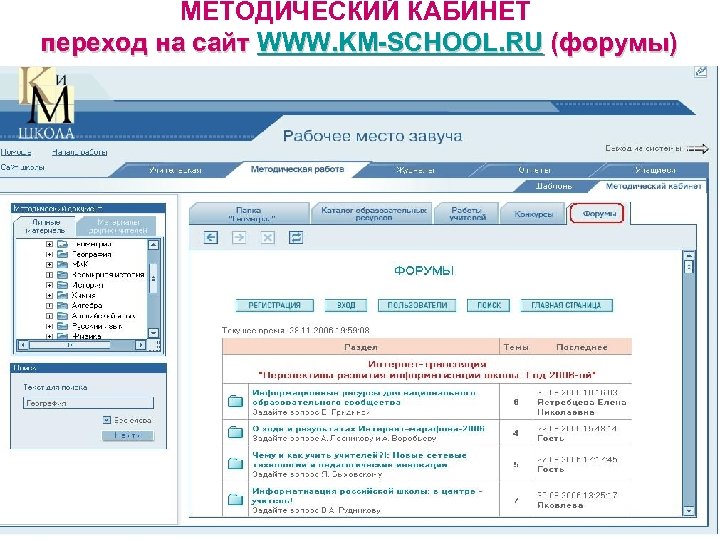Click the История folder icon in tree
The height and width of the screenshot is (540, 720).
(x=62, y=285)
